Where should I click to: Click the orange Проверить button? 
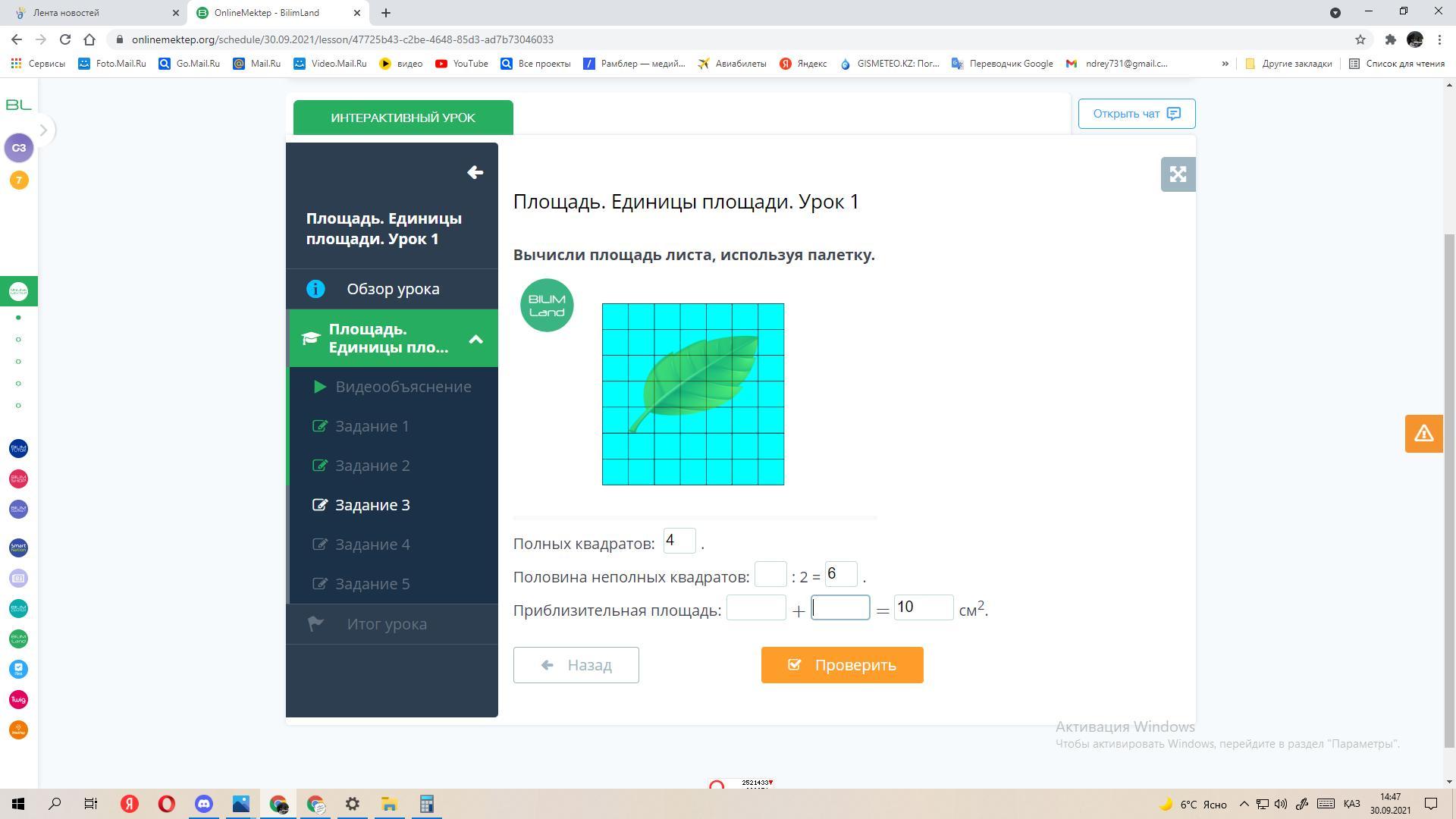pyautogui.click(x=842, y=665)
